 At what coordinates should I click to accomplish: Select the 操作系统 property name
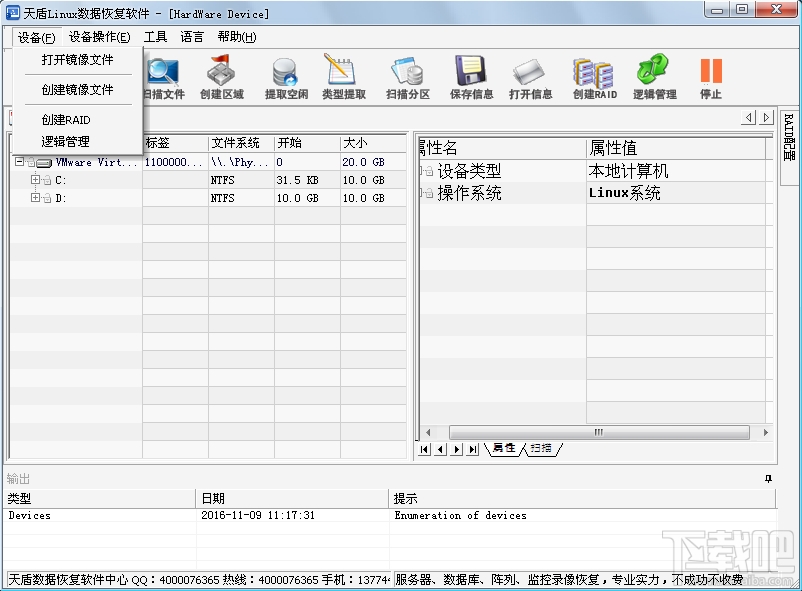[469, 193]
